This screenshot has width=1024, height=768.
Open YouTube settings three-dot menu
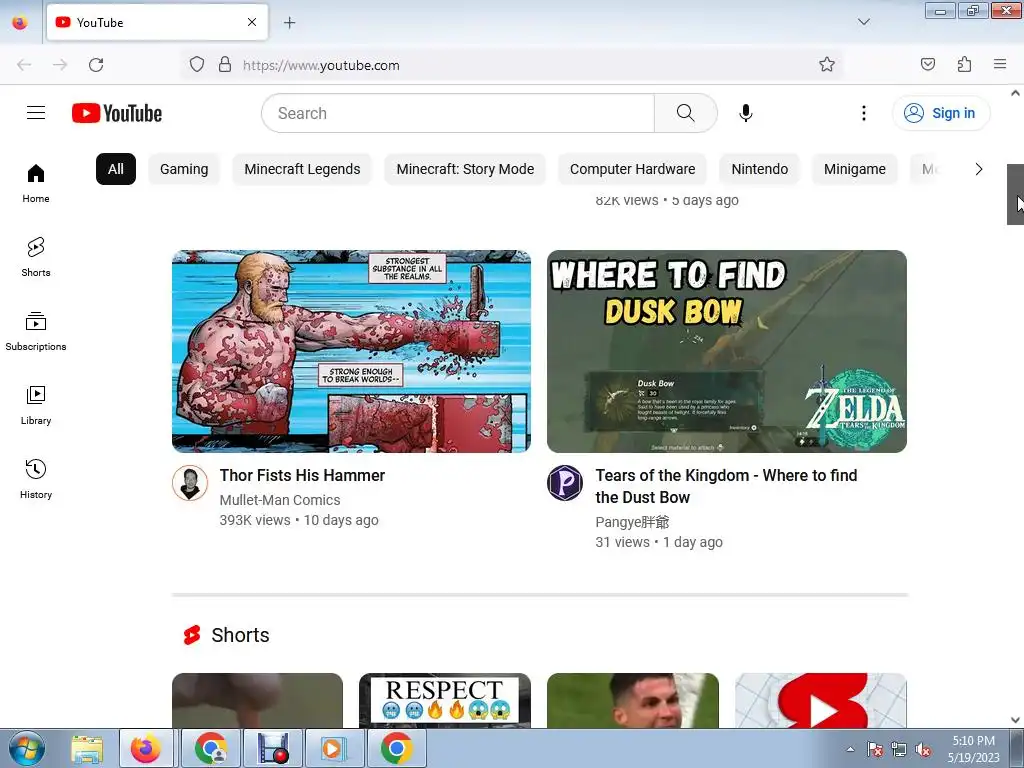tap(863, 113)
